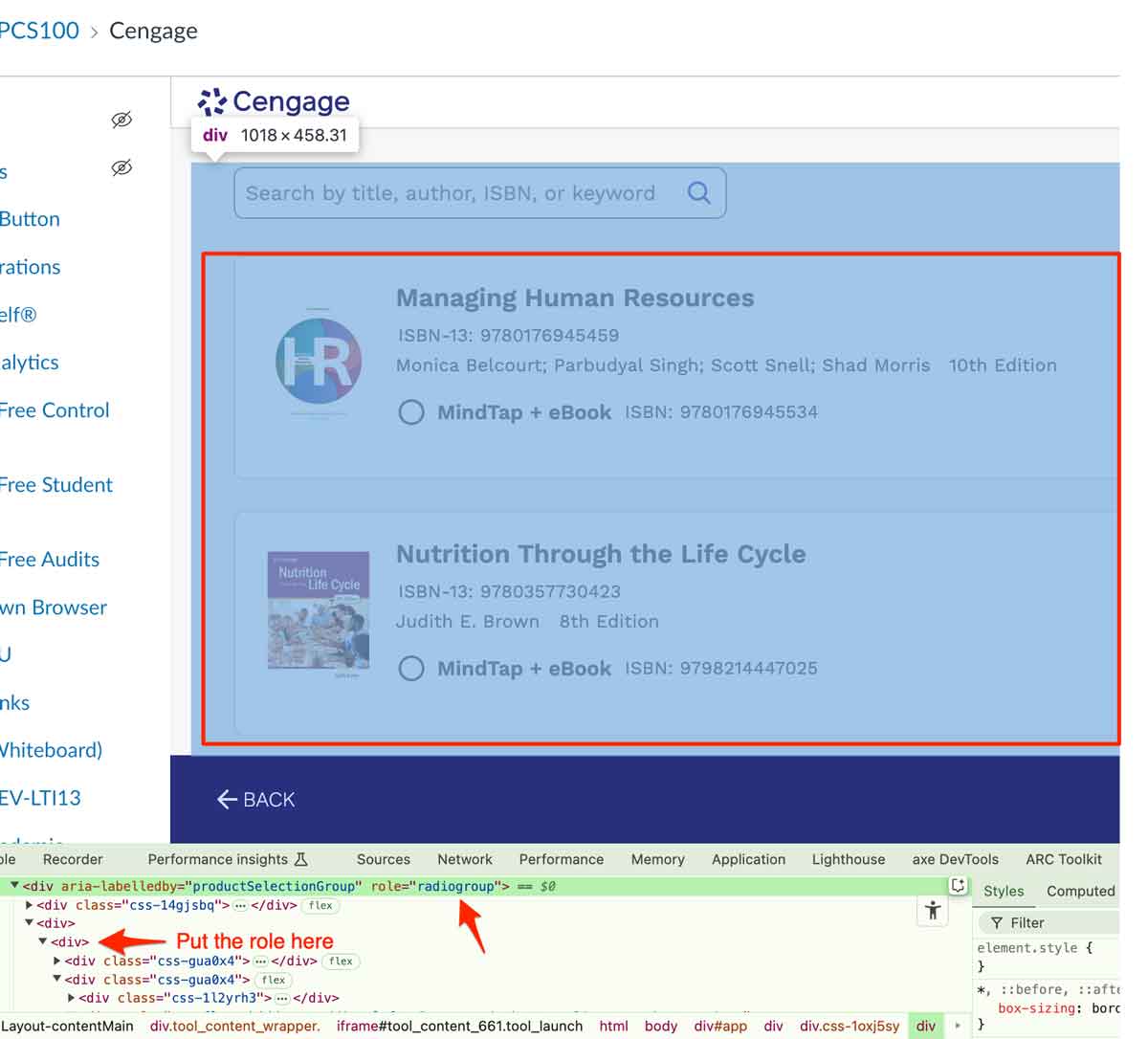
Task: Select div.tool_content_wrapper in breadcrumb
Action: tap(235, 1026)
